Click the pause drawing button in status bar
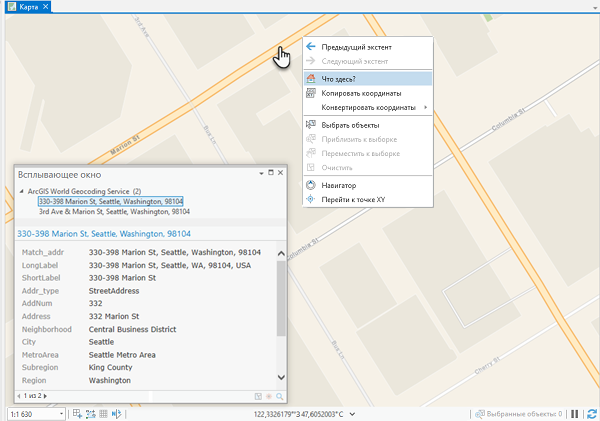Screen dimensions: 600x421 click(574, 413)
